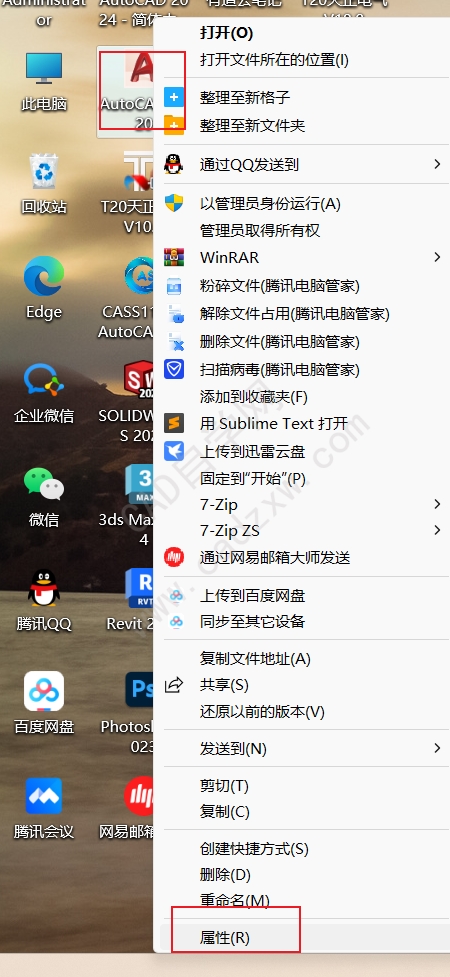Click the 网易邮箱大师 red icon in menu
This screenshot has height=977, width=450.
tap(174, 556)
